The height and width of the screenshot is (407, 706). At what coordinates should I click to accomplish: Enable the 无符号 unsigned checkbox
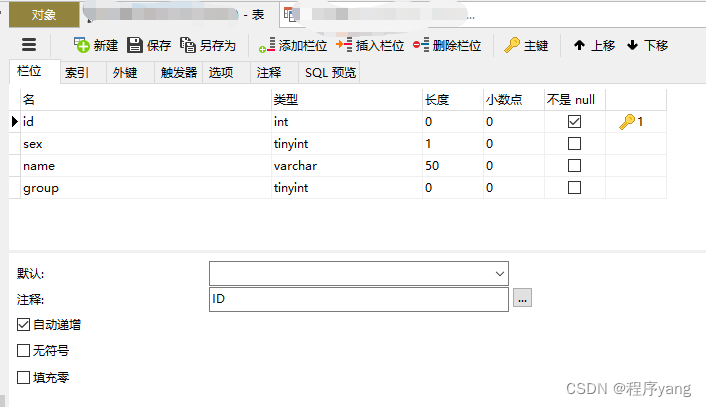click(x=23, y=350)
